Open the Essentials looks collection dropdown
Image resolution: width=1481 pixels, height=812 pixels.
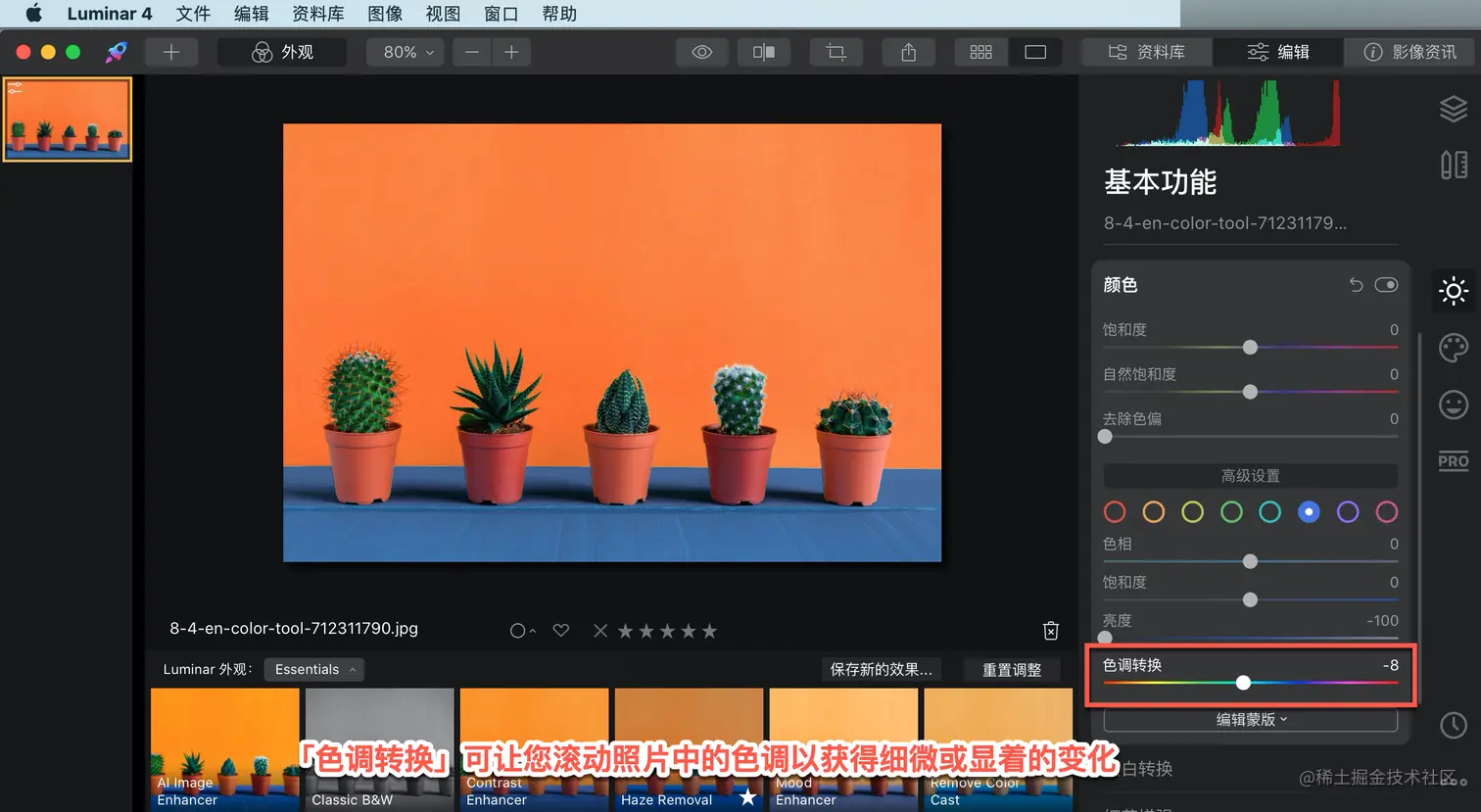pyautogui.click(x=314, y=669)
